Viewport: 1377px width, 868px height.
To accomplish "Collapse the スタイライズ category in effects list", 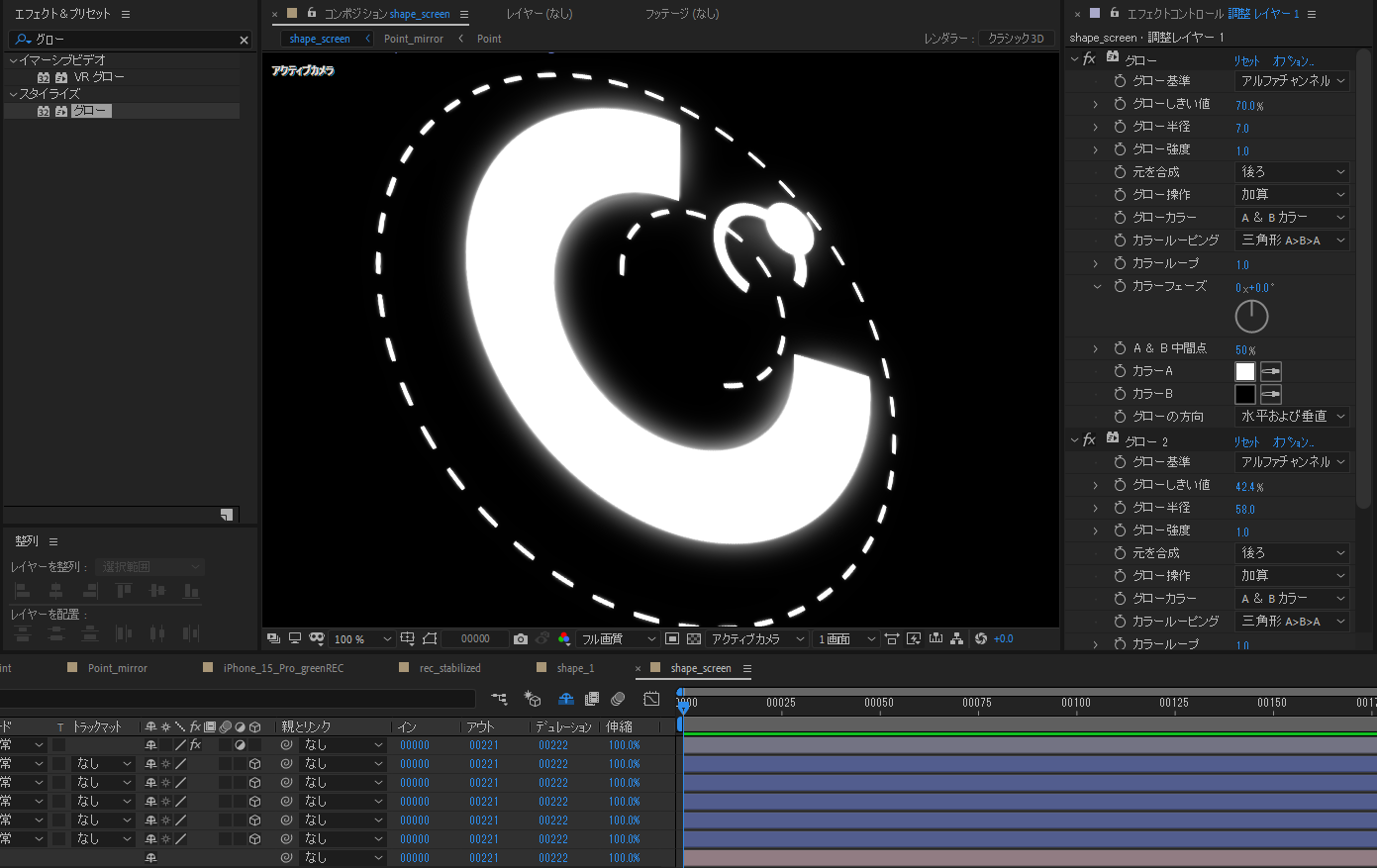I will pos(13,94).
